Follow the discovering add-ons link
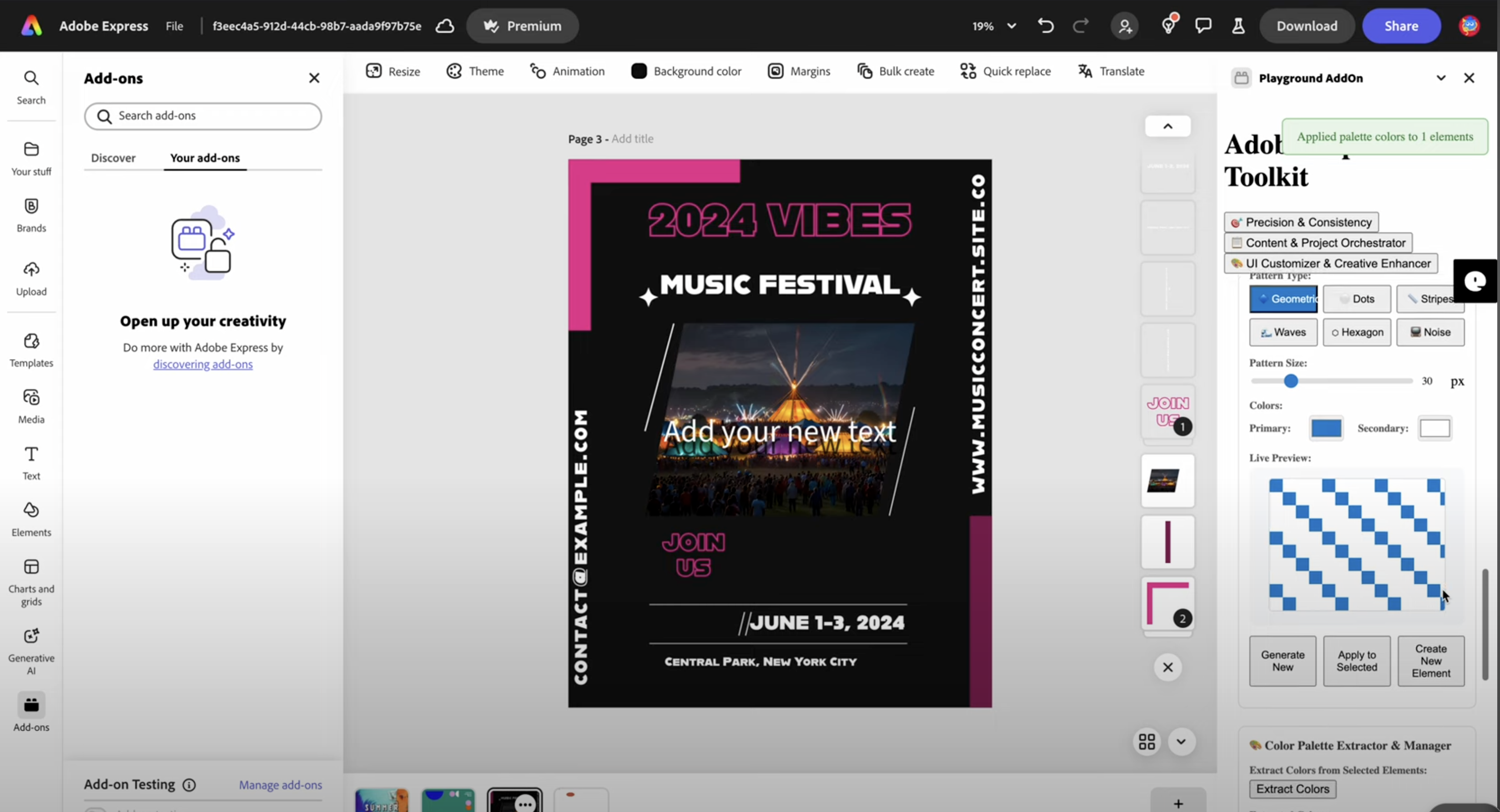The height and width of the screenshot is (812, 1500). (203, 364)
